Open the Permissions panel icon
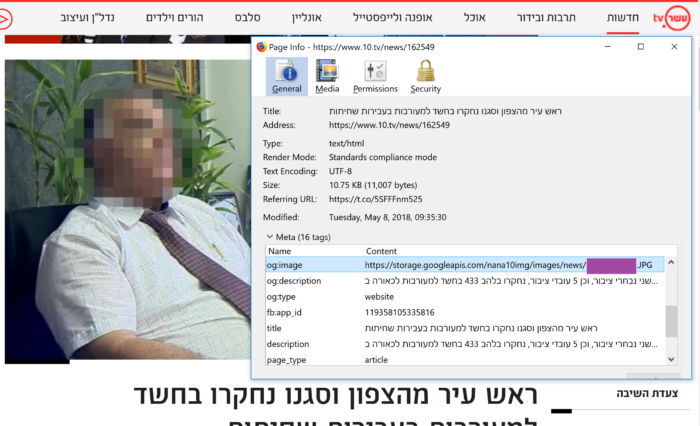The height and width of the screenshot is (426, 700). 375,76
